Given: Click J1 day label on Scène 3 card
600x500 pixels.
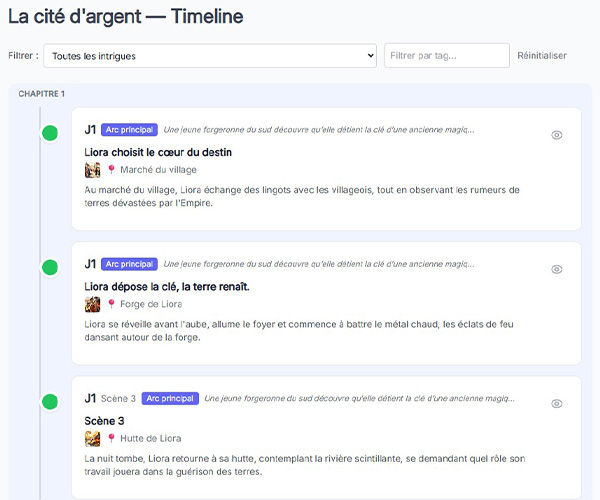Looking at the screenshot, I should [90, 398].
